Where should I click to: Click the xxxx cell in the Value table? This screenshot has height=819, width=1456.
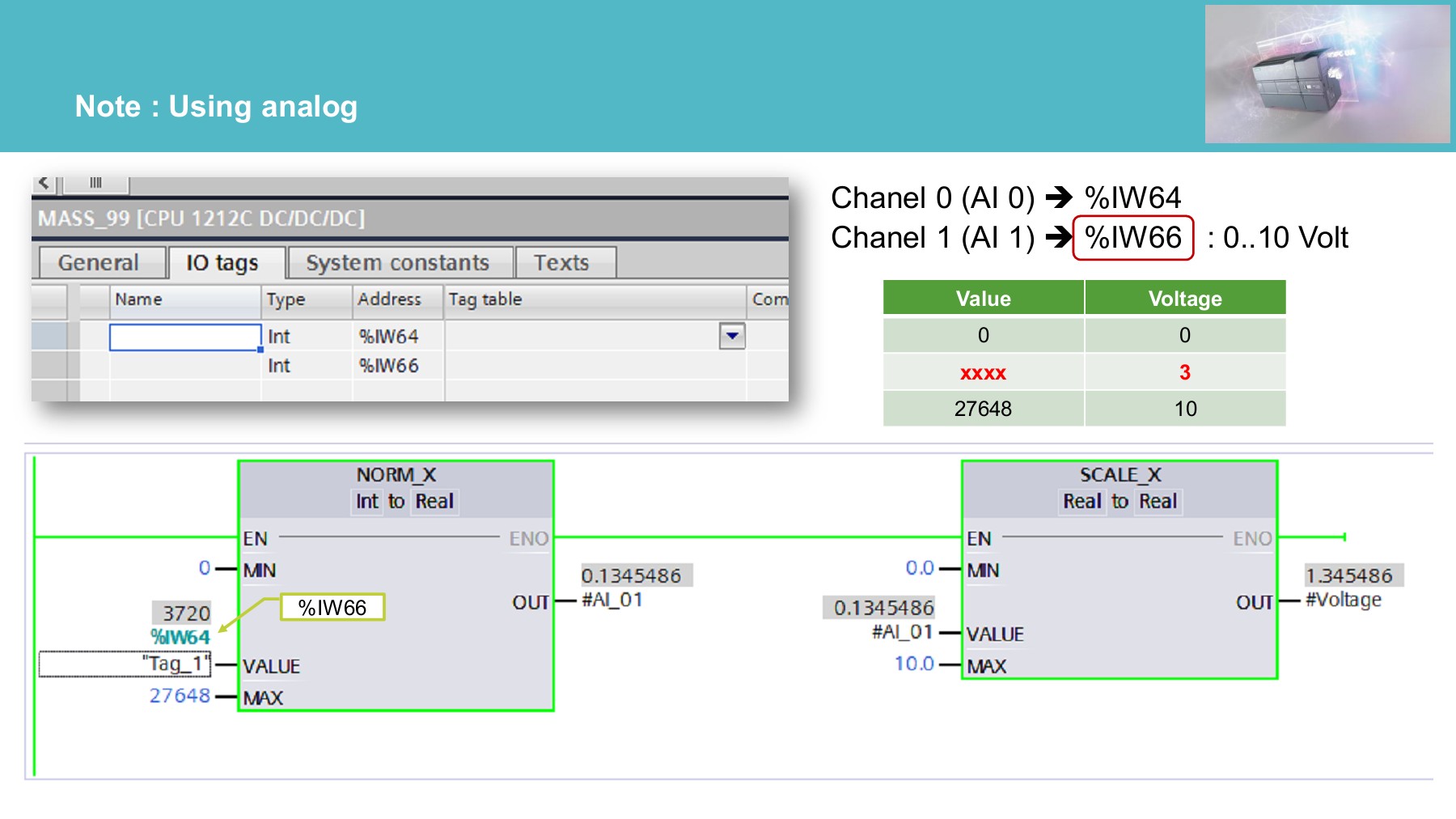981,372
